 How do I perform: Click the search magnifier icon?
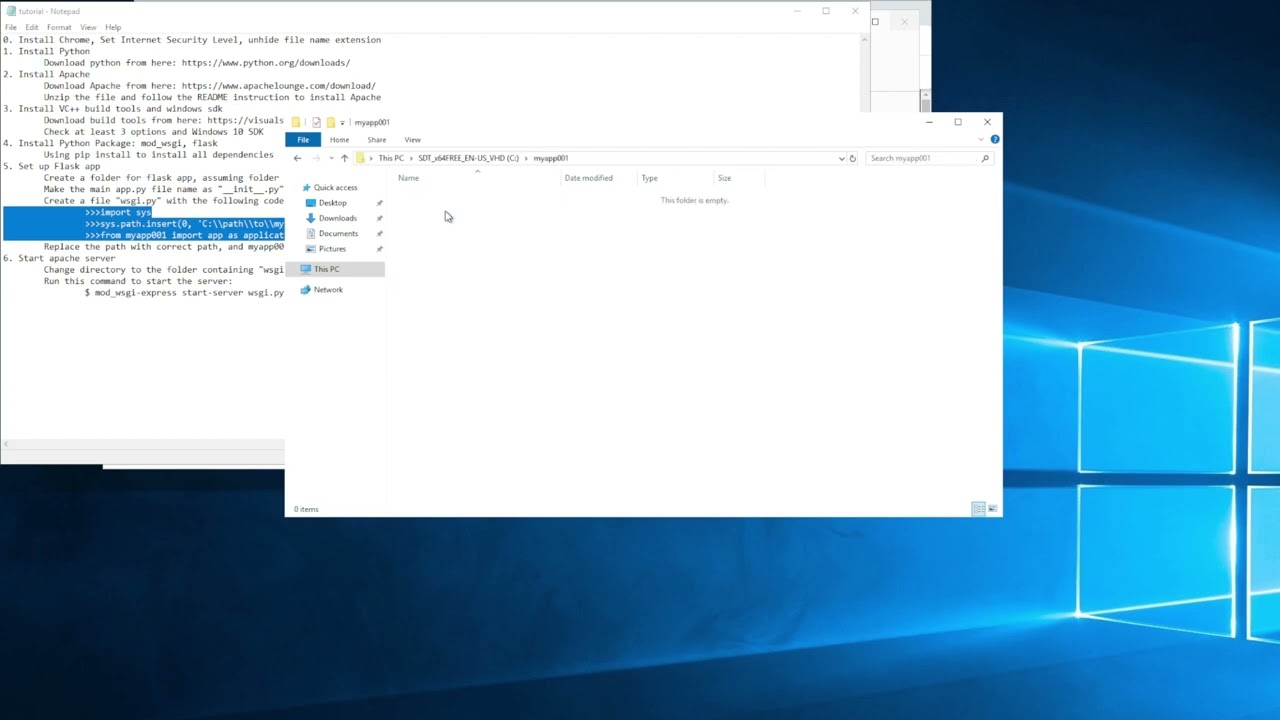985,158
